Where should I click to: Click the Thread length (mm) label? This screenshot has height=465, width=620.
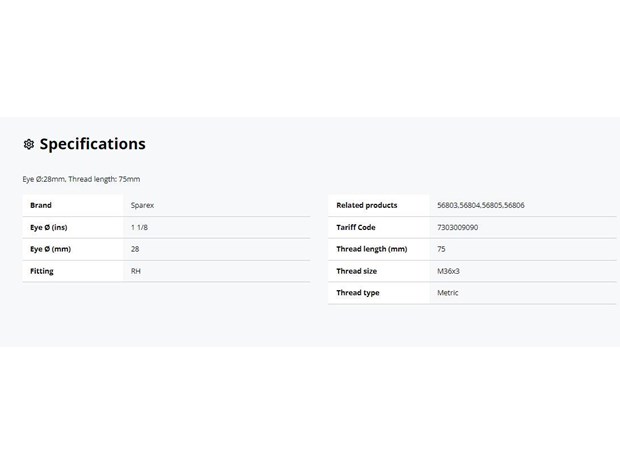coord(372,249)
